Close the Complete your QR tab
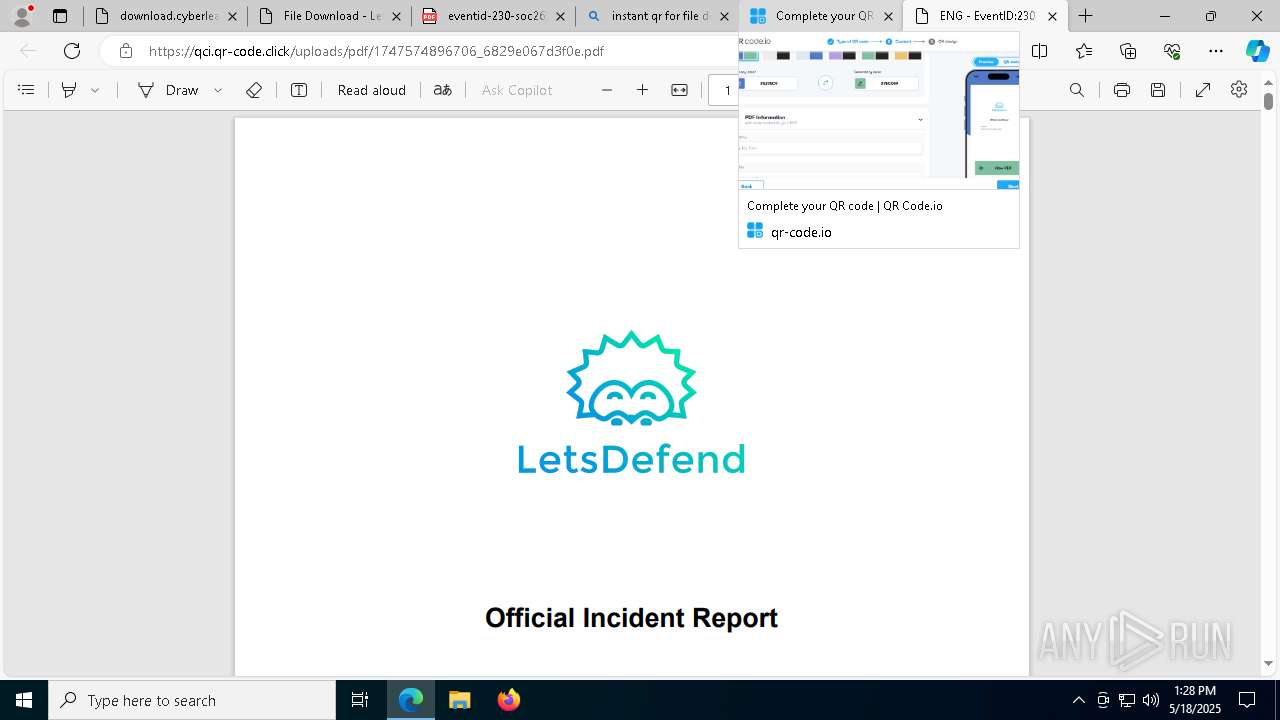The image size is (1280, 720). 888,16
